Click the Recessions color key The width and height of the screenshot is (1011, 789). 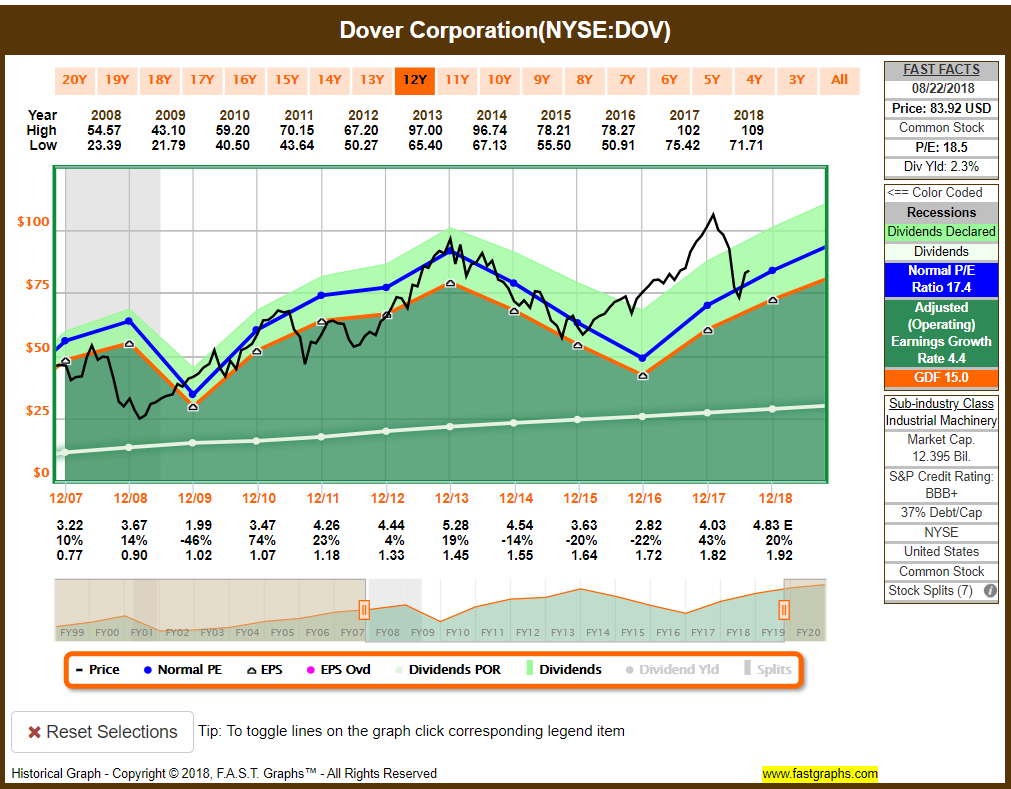tap(941, 213)
